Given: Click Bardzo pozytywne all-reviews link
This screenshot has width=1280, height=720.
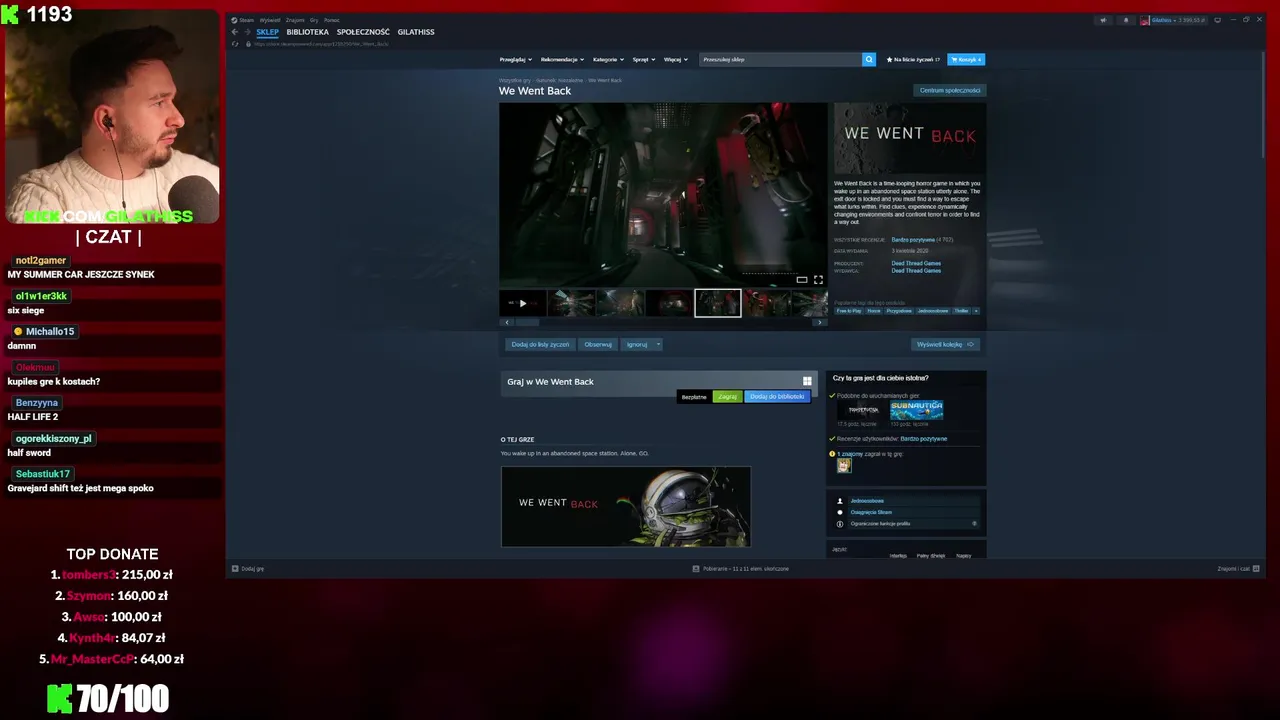Looking at the screenshot, I should 913,240.
